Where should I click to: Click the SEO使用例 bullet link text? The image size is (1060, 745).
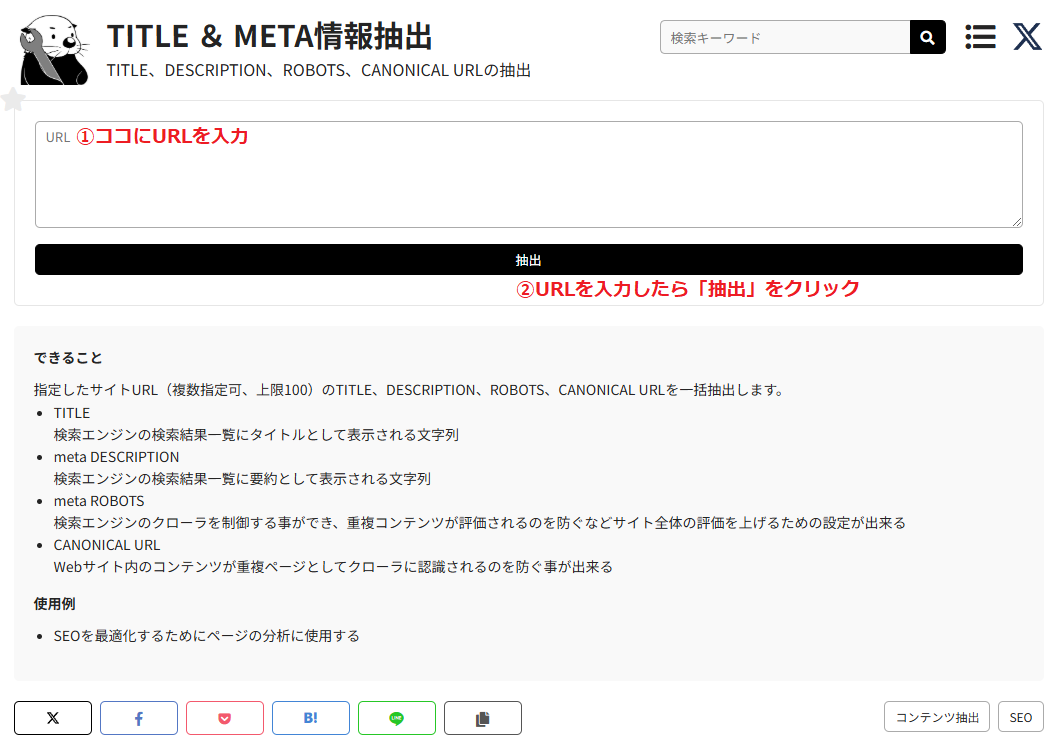(207, 635)
